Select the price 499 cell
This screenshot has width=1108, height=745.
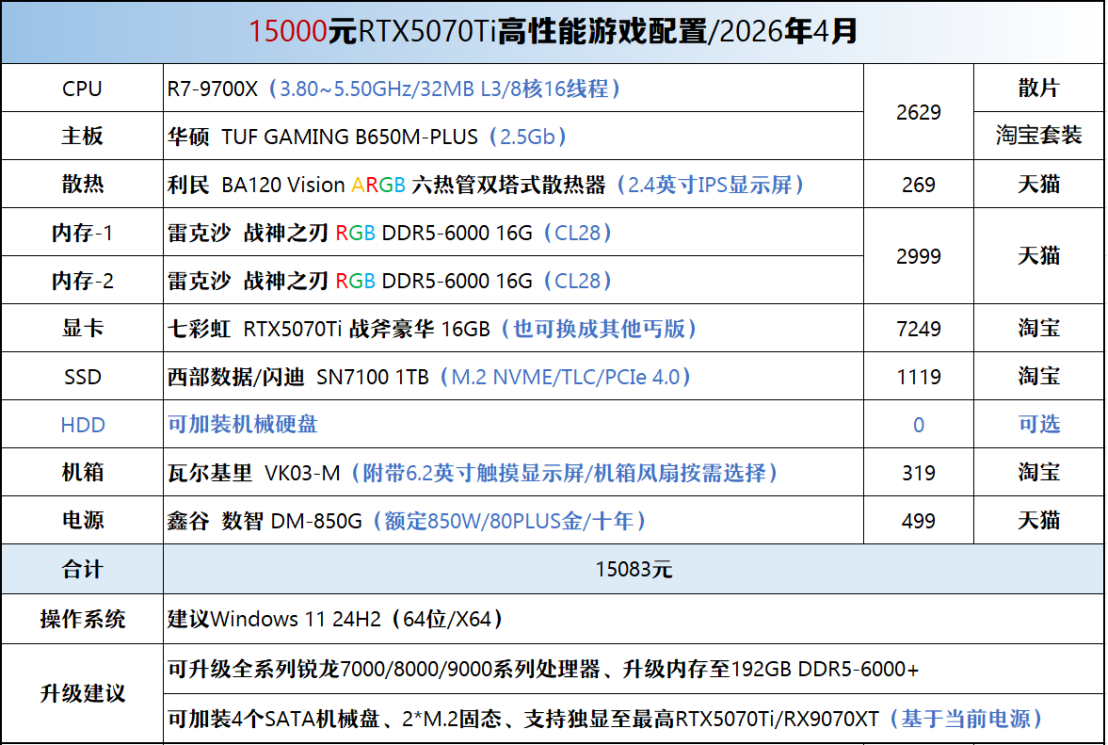pyautogui.click(x=919, y=520)
